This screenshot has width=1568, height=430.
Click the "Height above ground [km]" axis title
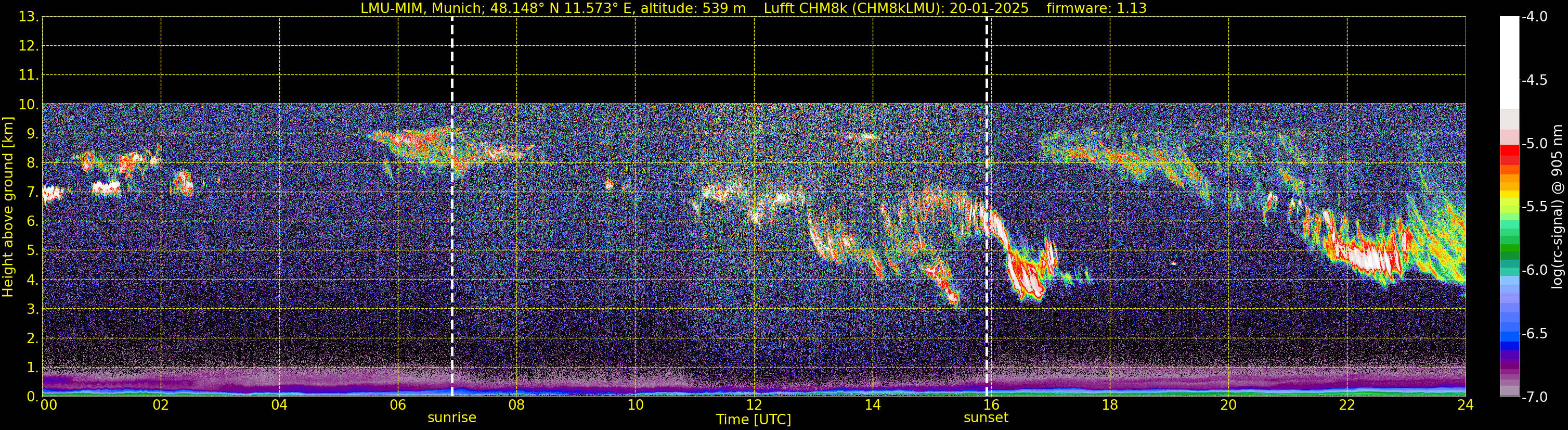tap(8, 207)
